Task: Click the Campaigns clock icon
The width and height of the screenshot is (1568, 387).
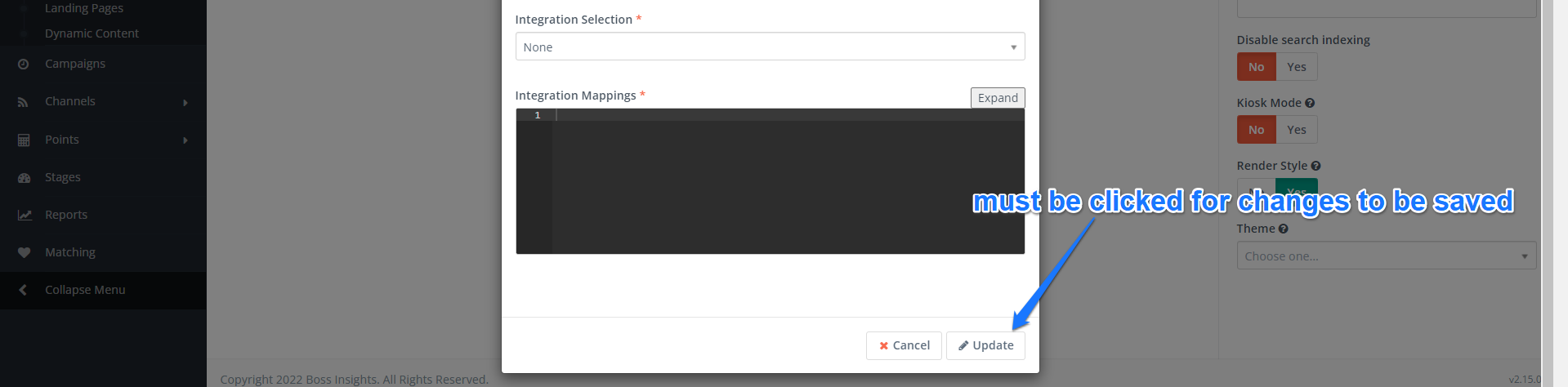Action: (x=24, y=64)
